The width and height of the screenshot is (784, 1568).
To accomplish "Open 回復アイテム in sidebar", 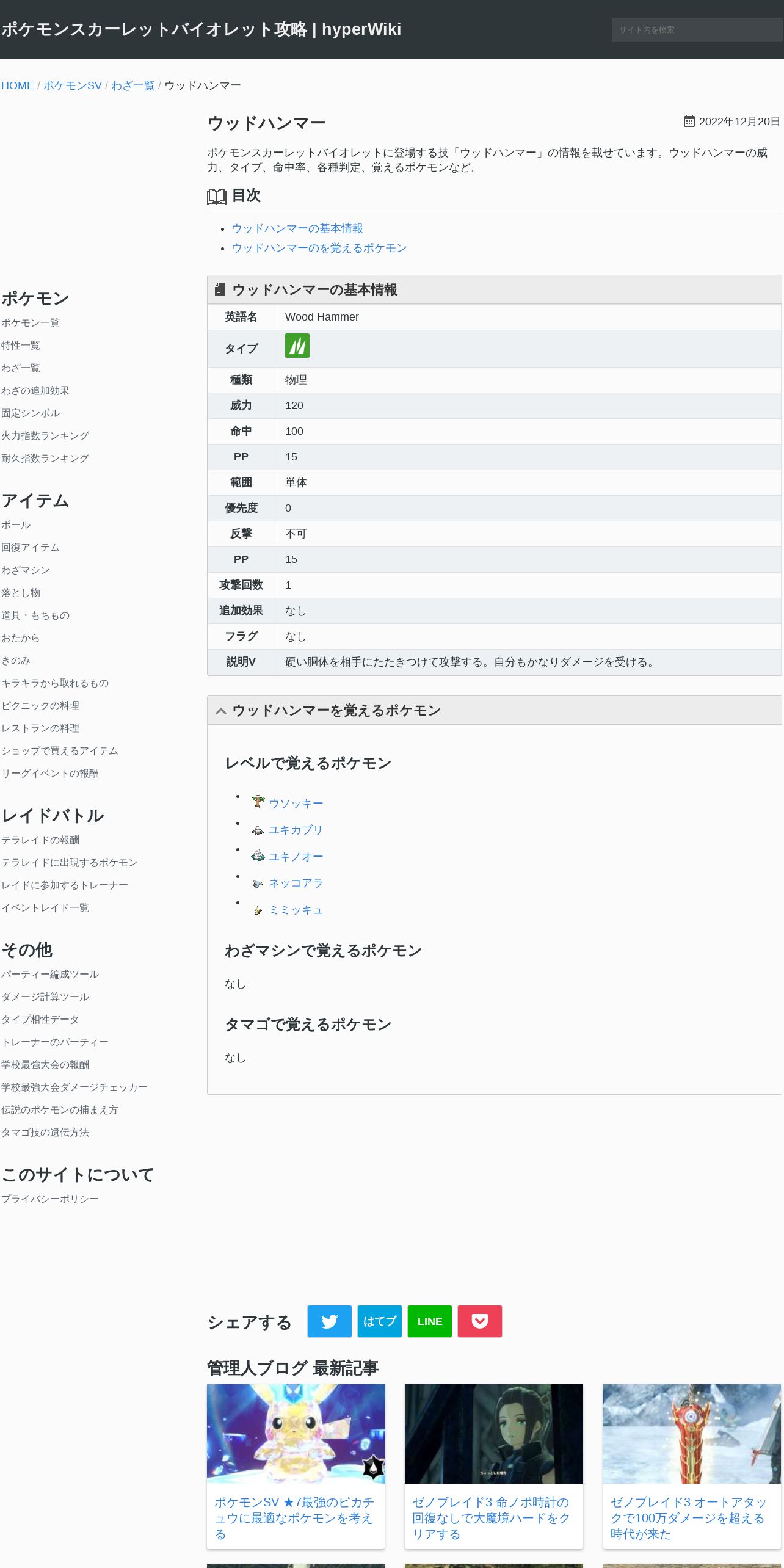I will point(31,548).
